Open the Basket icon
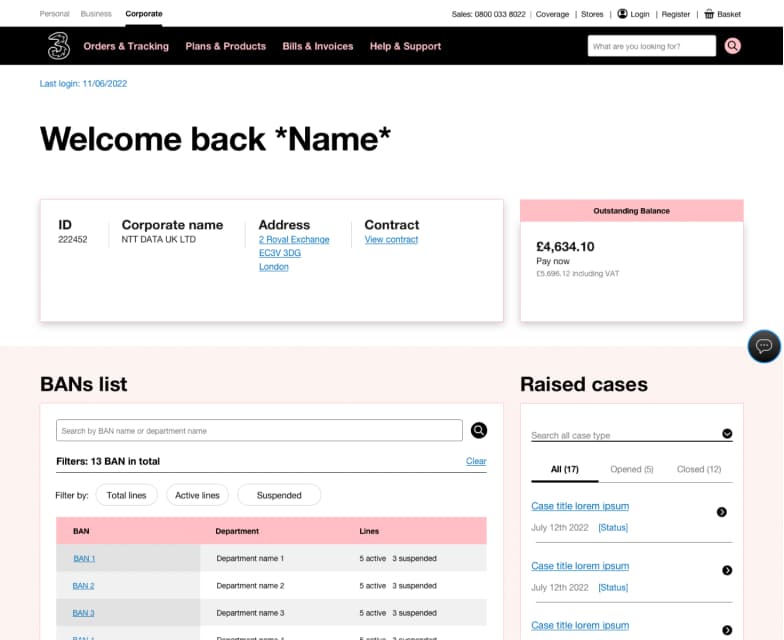784x640 pixels. (x=709, y=14)
